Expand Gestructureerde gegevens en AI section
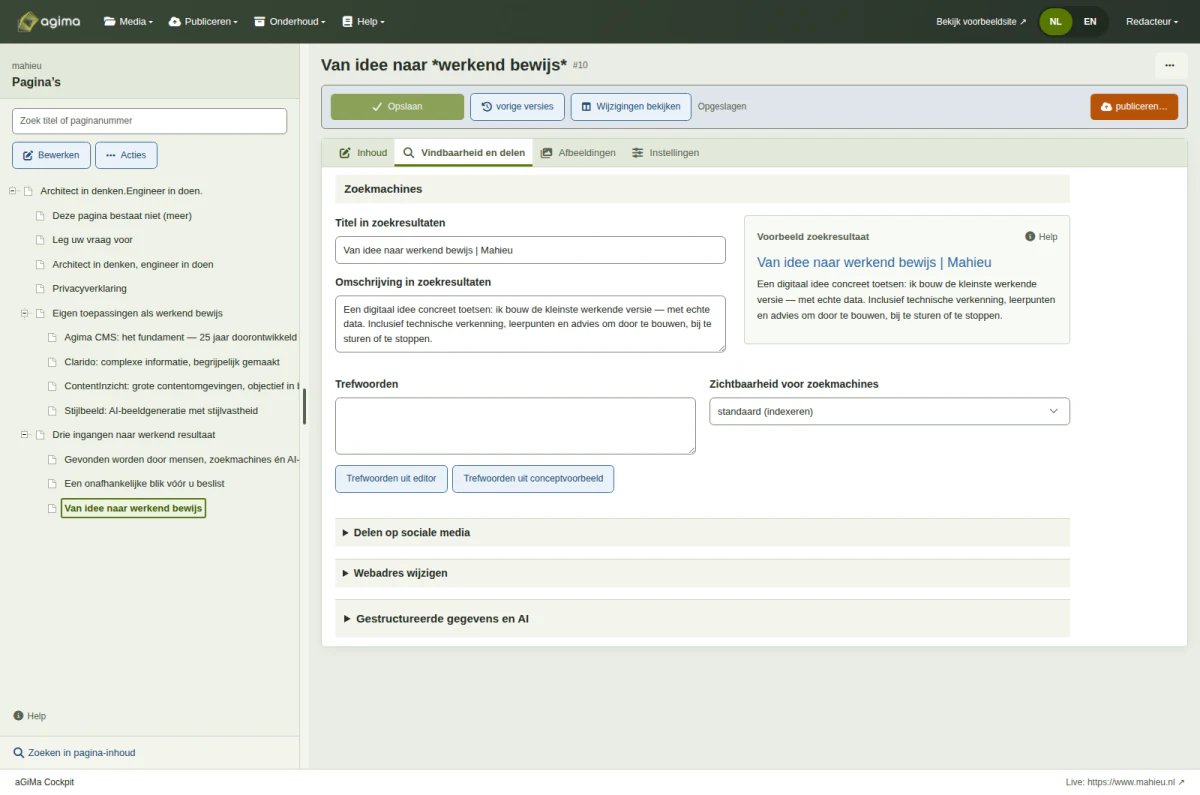1200x795 pixels. (702, 619)
